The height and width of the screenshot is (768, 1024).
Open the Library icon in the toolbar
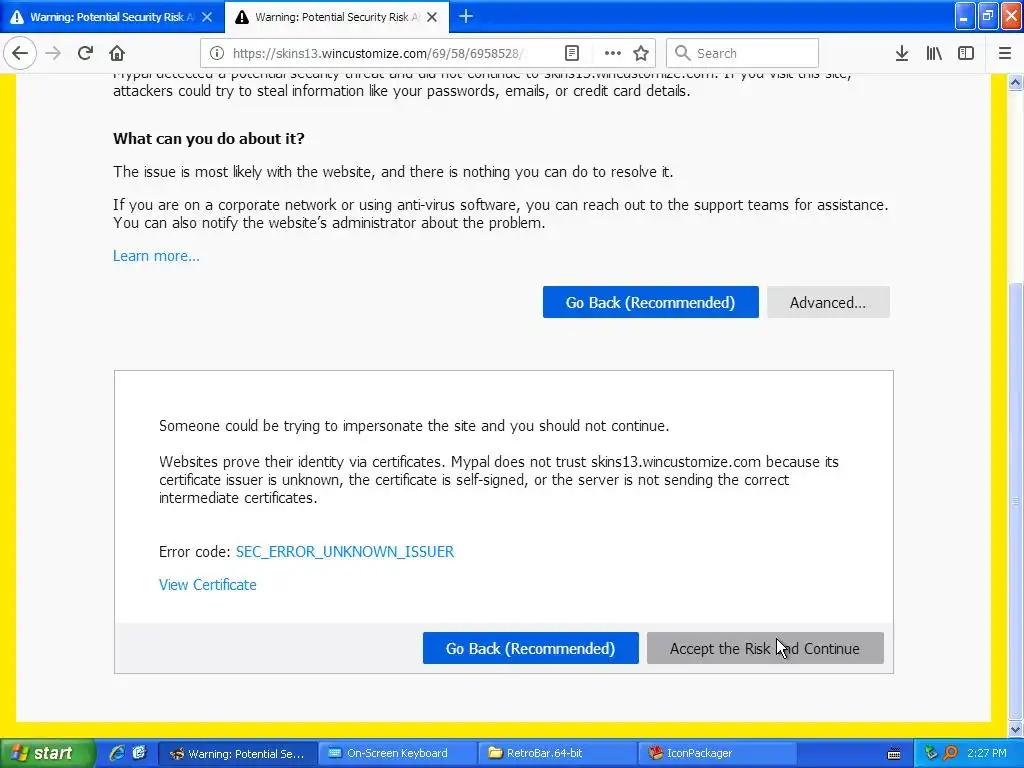point(934,53)
